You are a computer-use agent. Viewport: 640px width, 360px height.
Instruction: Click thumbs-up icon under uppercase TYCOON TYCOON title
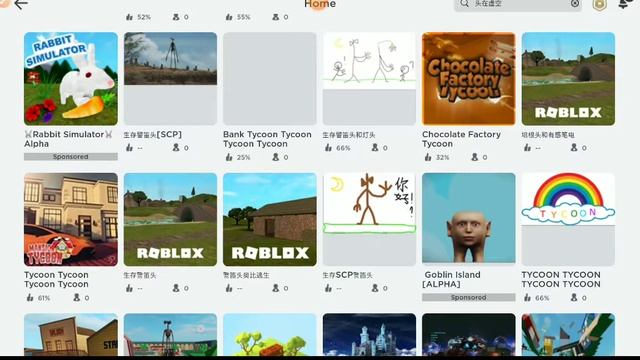527,298
